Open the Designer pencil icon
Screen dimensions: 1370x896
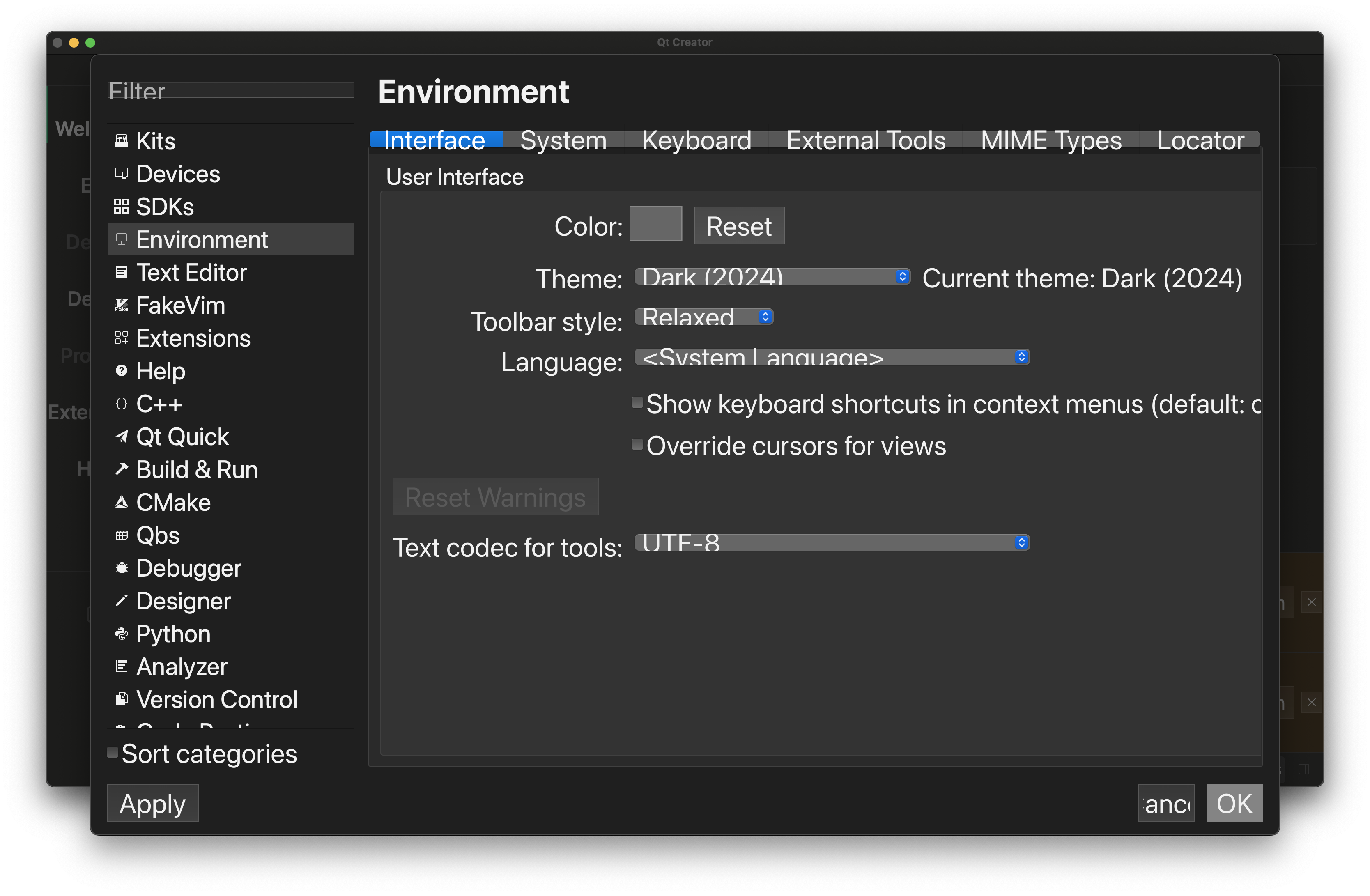(x=122, y=601)
